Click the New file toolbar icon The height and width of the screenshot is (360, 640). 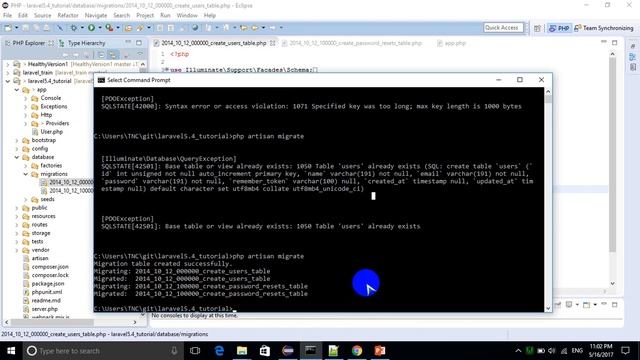pos(8,28)
